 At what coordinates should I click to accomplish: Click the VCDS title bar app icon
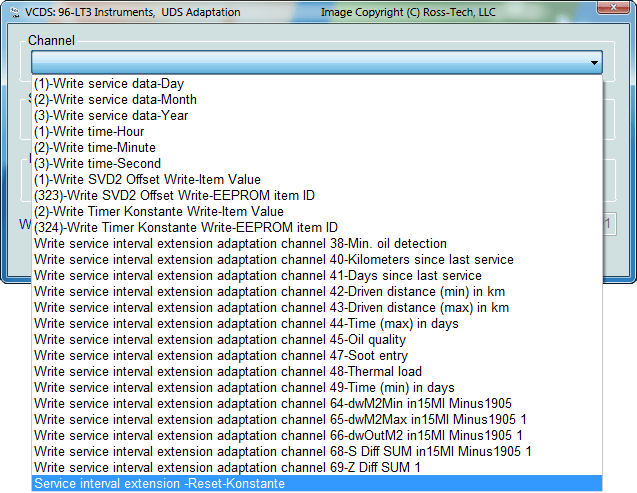[x=15, y=12]
